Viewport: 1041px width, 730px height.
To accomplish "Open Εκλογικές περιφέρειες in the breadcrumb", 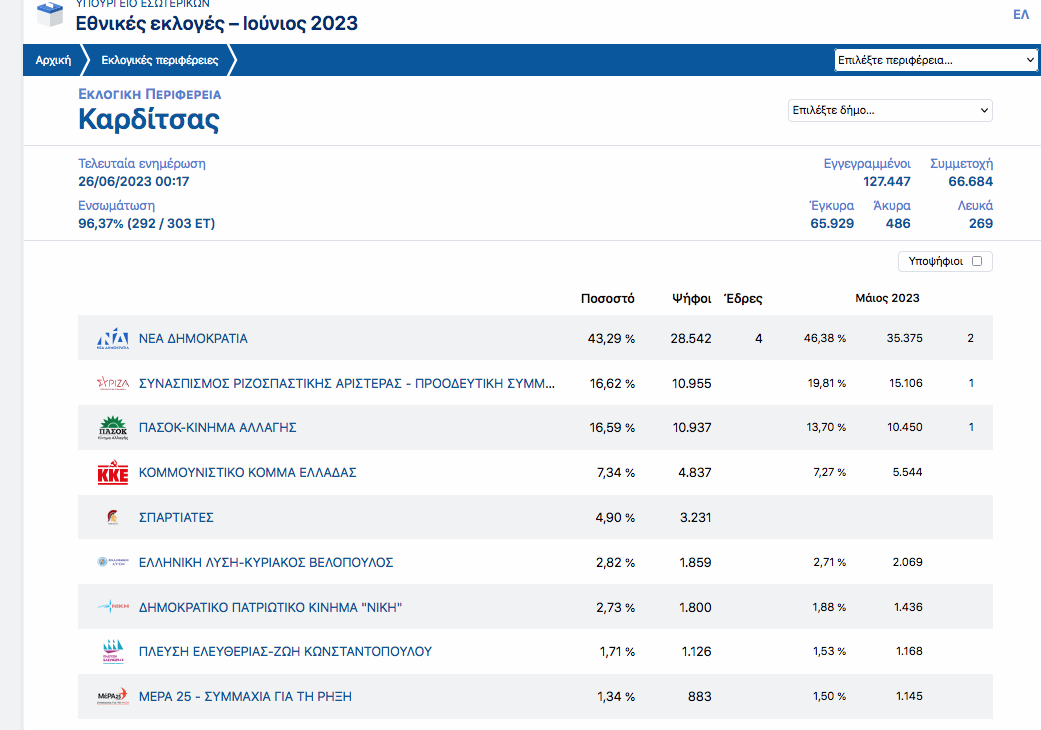I will click(x=159, y=60).
